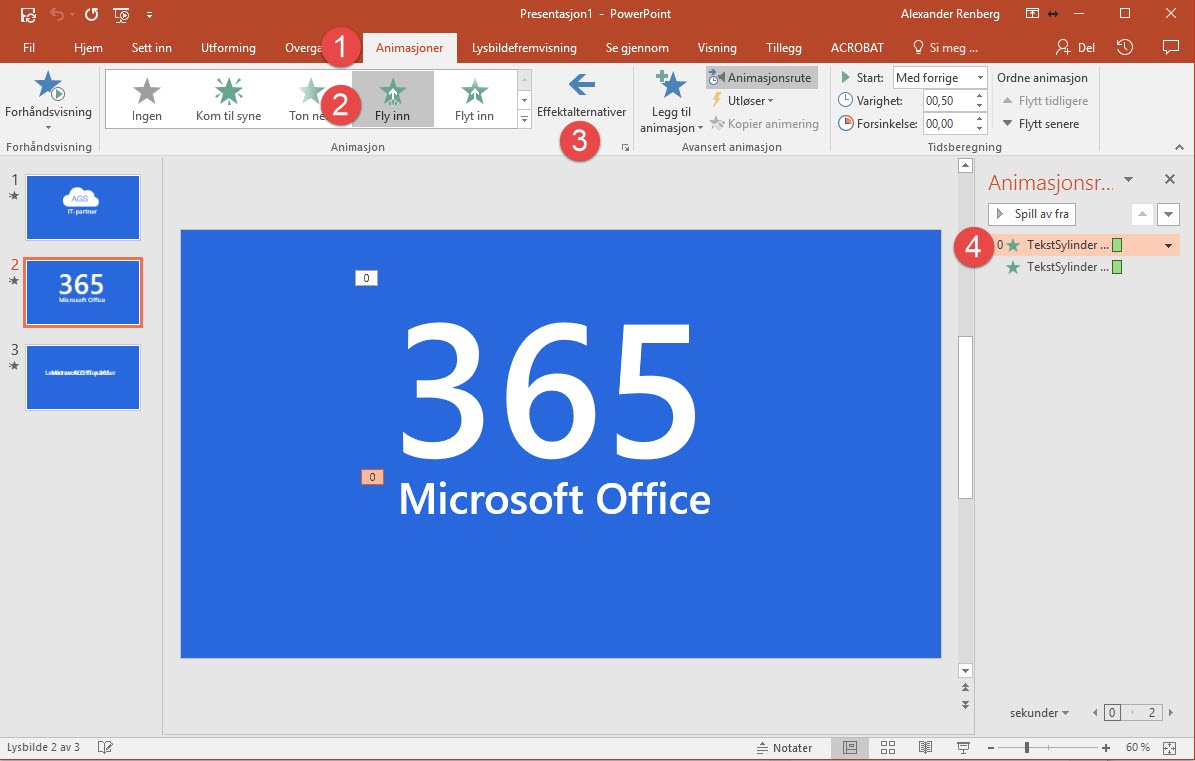Toggle the Animasjonsrute pane button
Image resolution: width=1195 pixels, height=761 pixels.
click(x=761, y=78)
